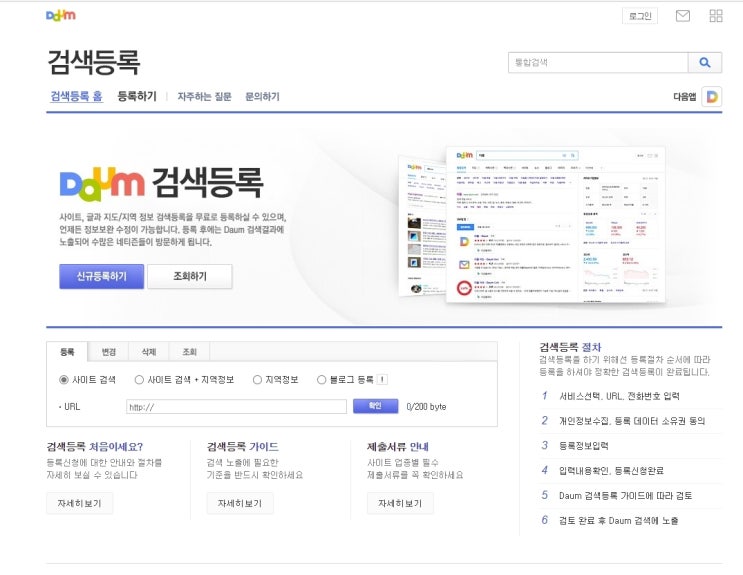The width and height of the screenshot is (743, 575).
Task: Click step 2 개인정보수집, 등록 데이터 소유권 동의
Action: (630, 421)
